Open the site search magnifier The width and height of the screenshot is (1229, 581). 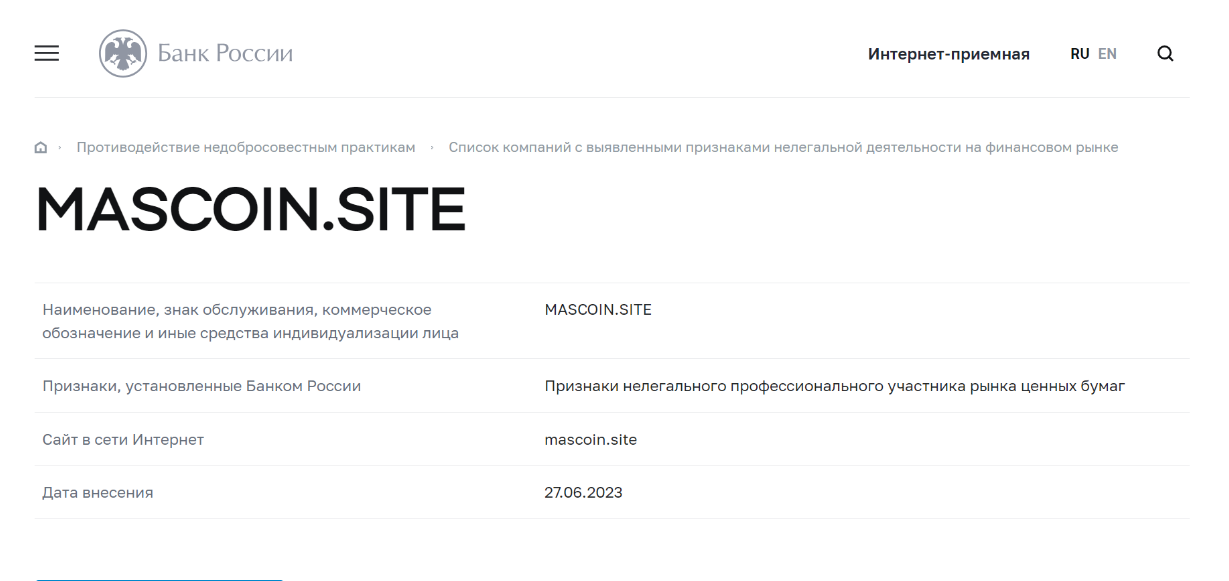point(1165,53)
